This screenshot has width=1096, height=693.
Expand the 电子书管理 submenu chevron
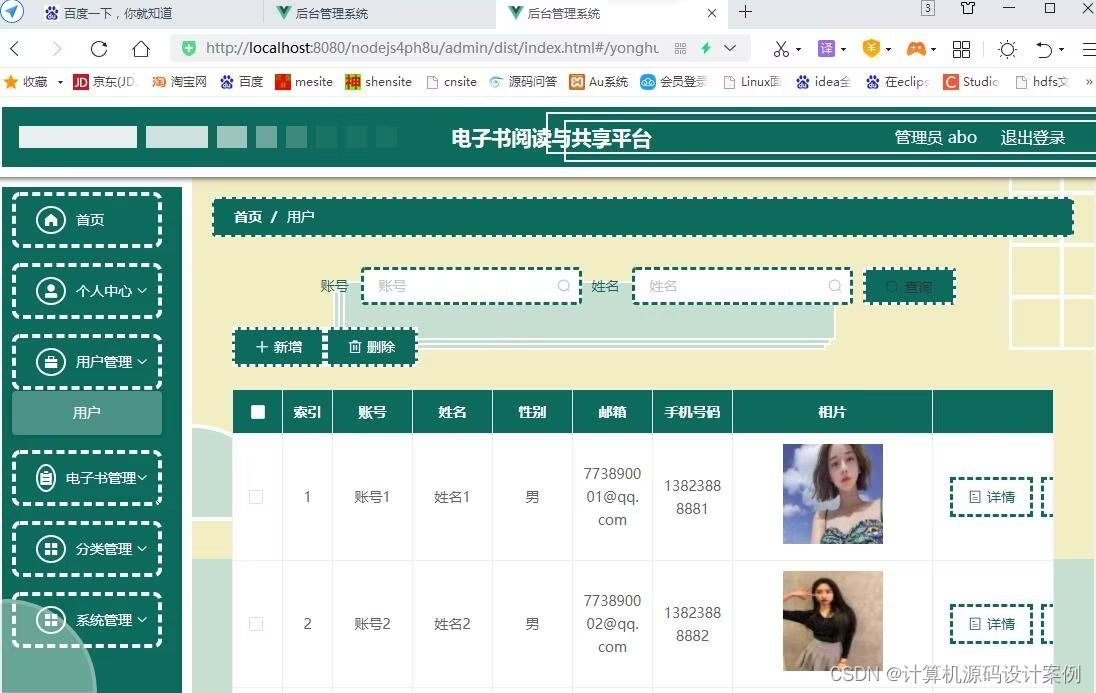pos(143,478)
